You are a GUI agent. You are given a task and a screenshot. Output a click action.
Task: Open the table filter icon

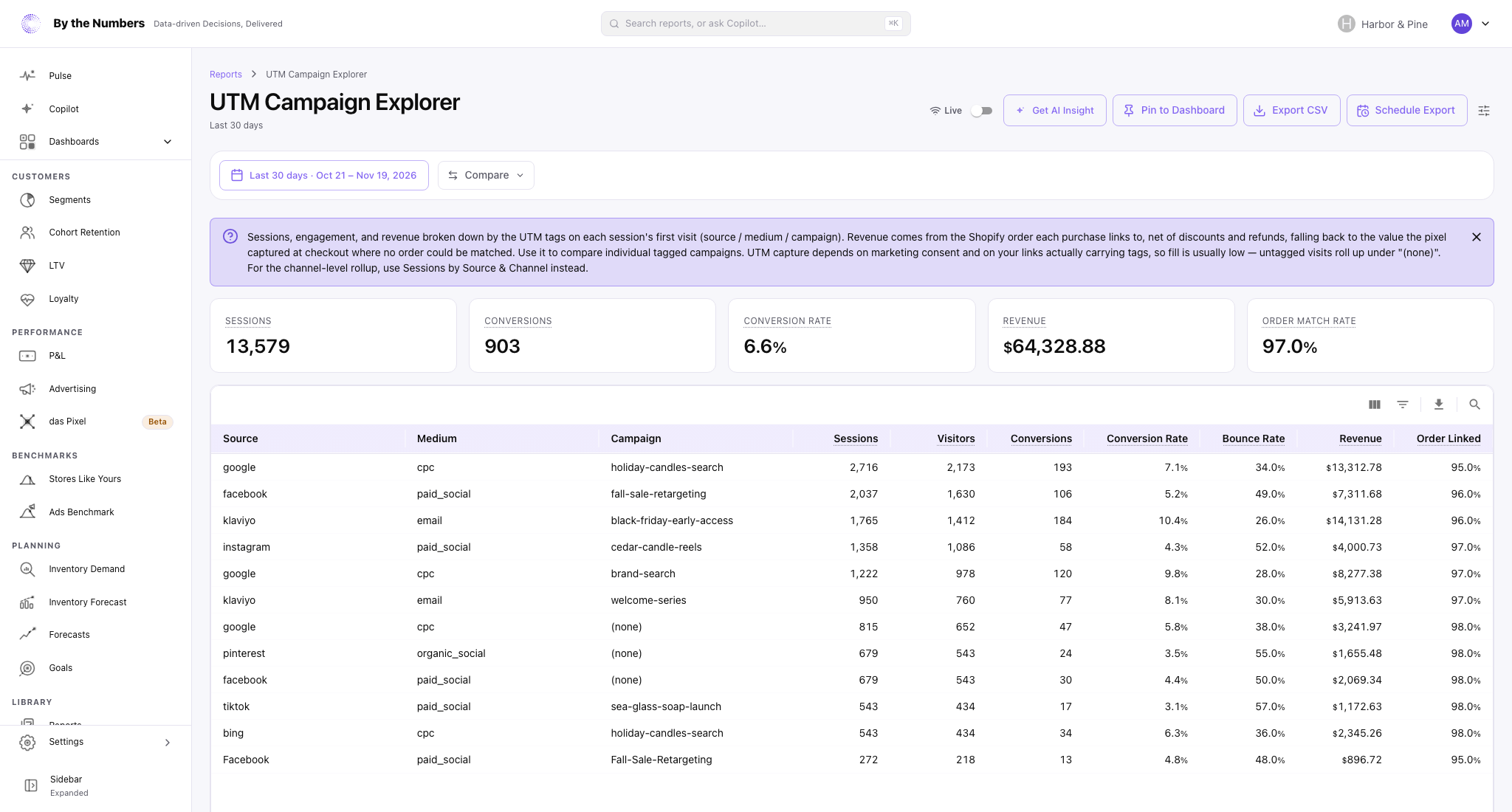coord(1403,405)
